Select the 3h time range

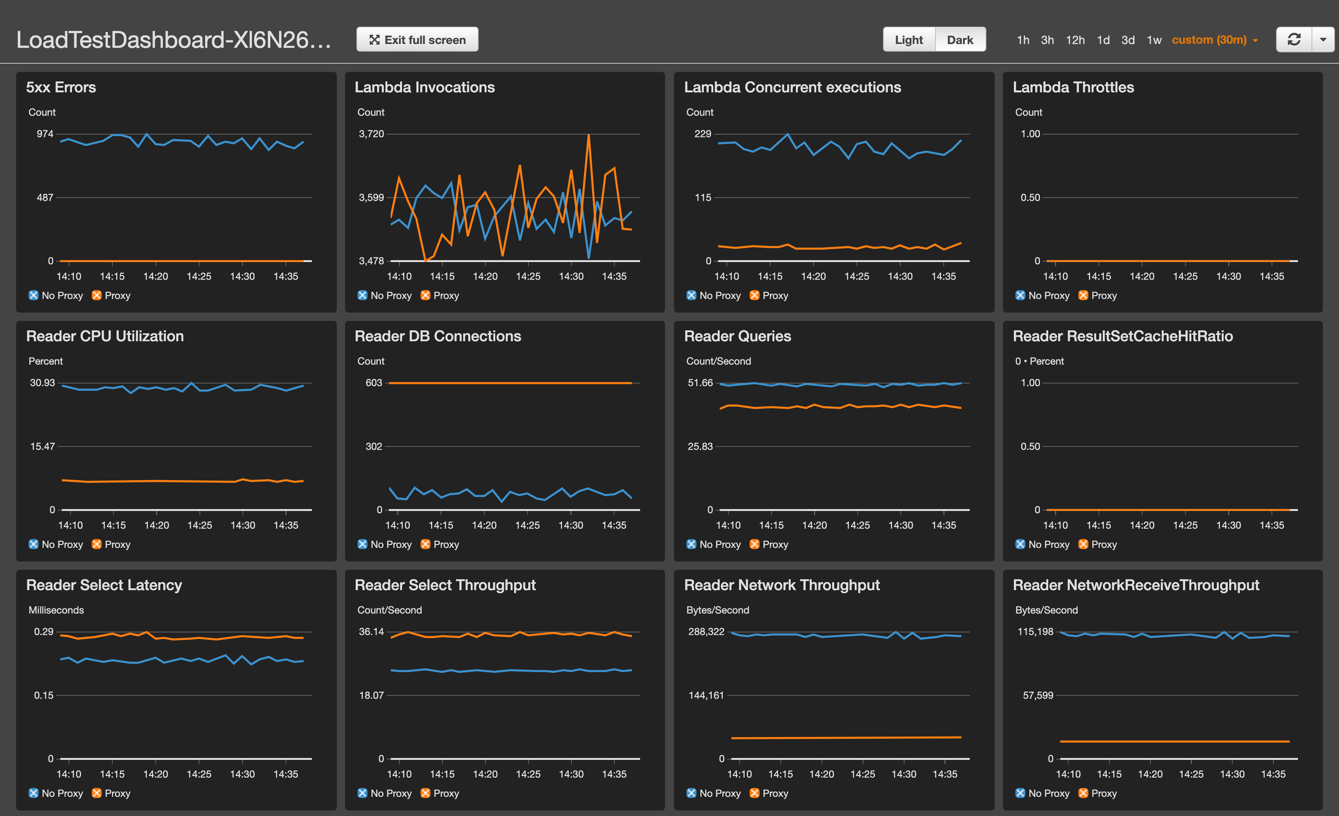tap(1047, 40)
